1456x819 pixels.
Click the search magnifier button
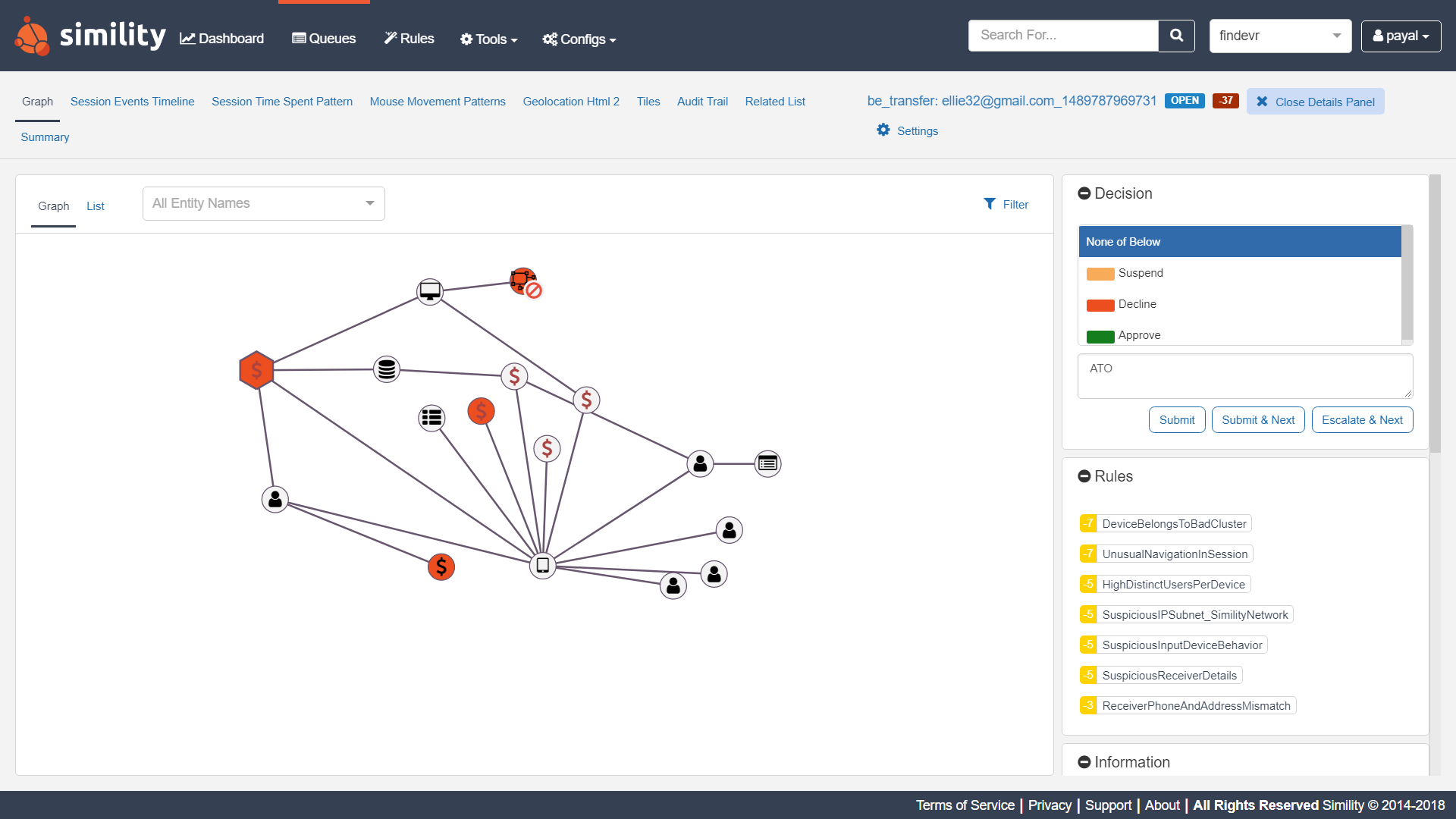[x=1176, y=36]
